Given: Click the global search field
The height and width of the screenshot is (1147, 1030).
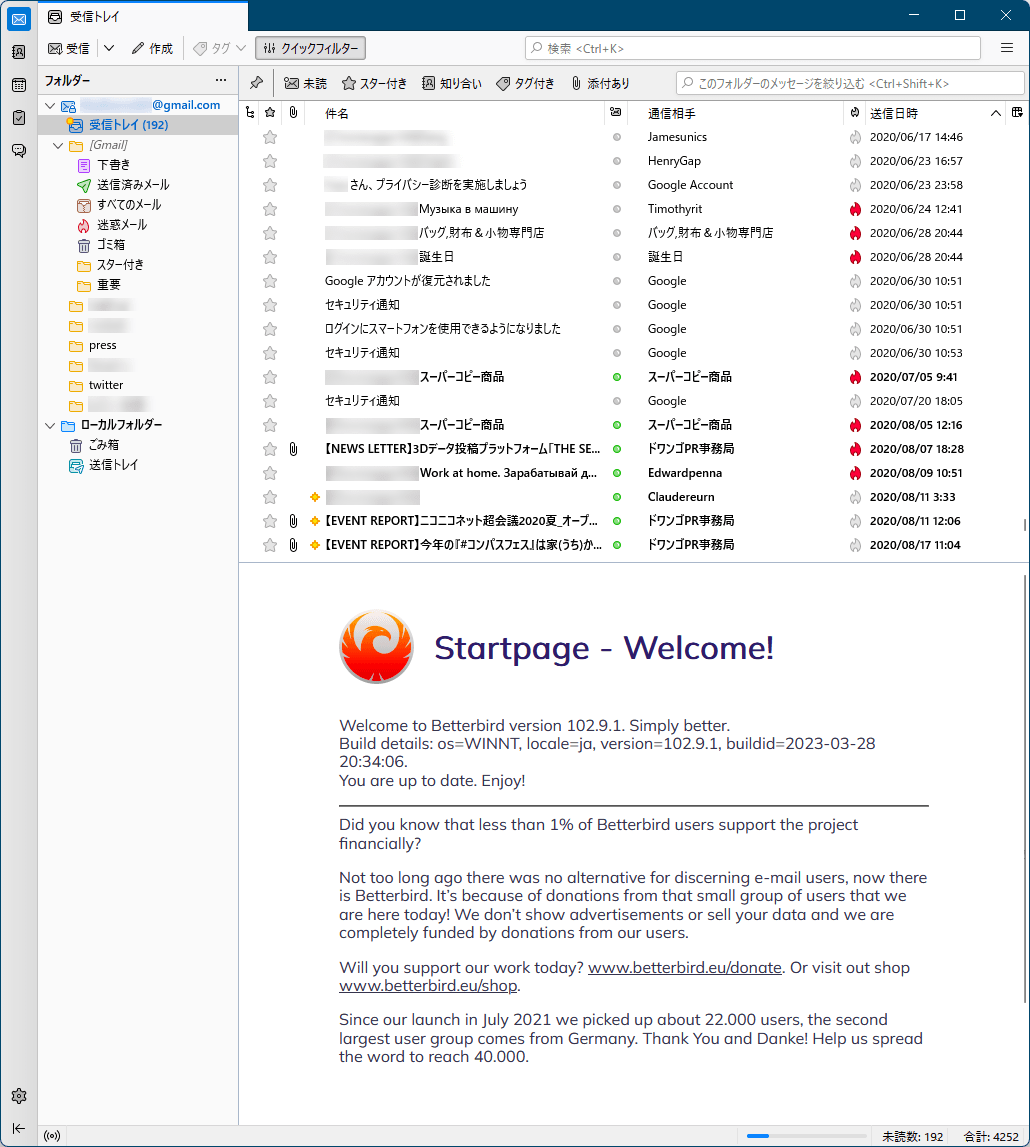Looking at the screenshot, I should click(x=753, y=48).
